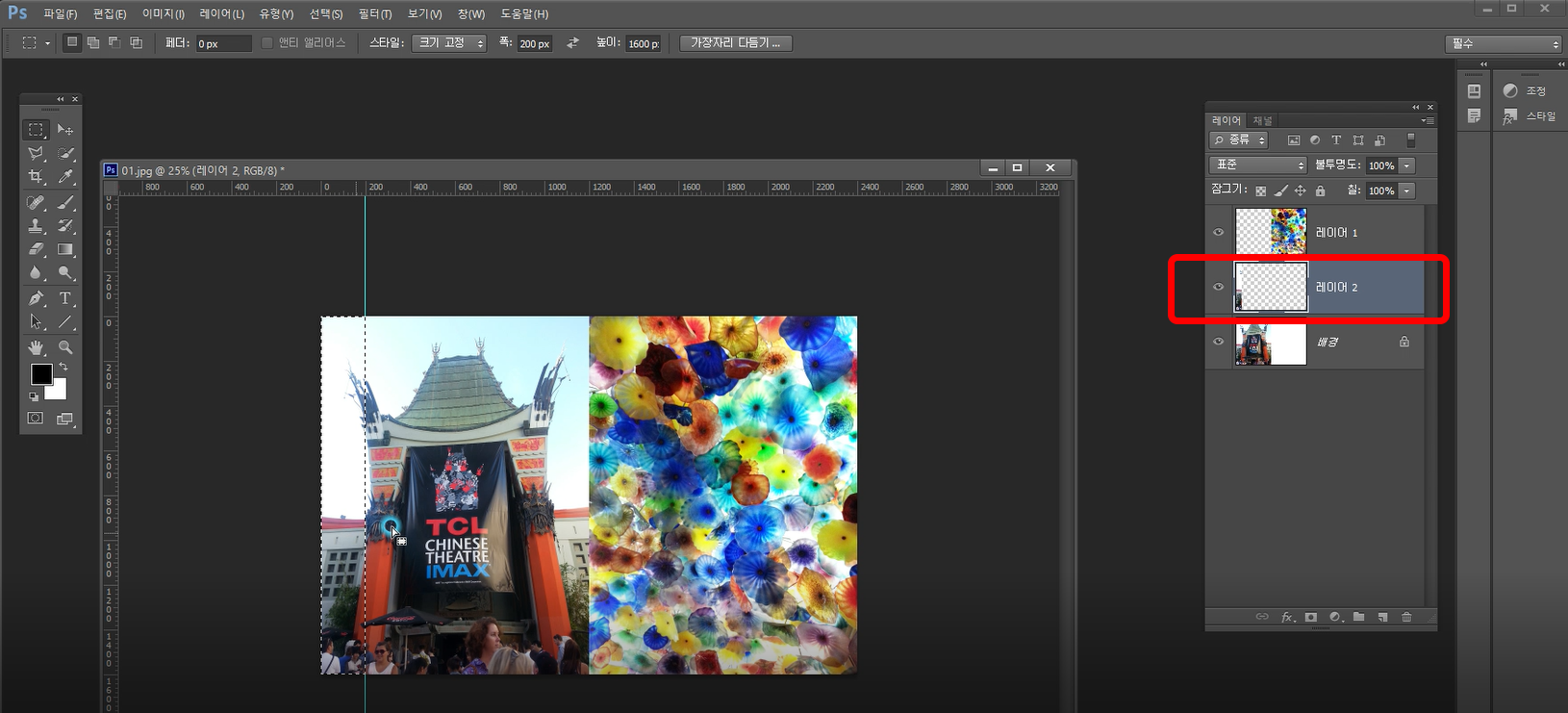
Task: Choose Add to selection mode
Action: pos(93,42)
